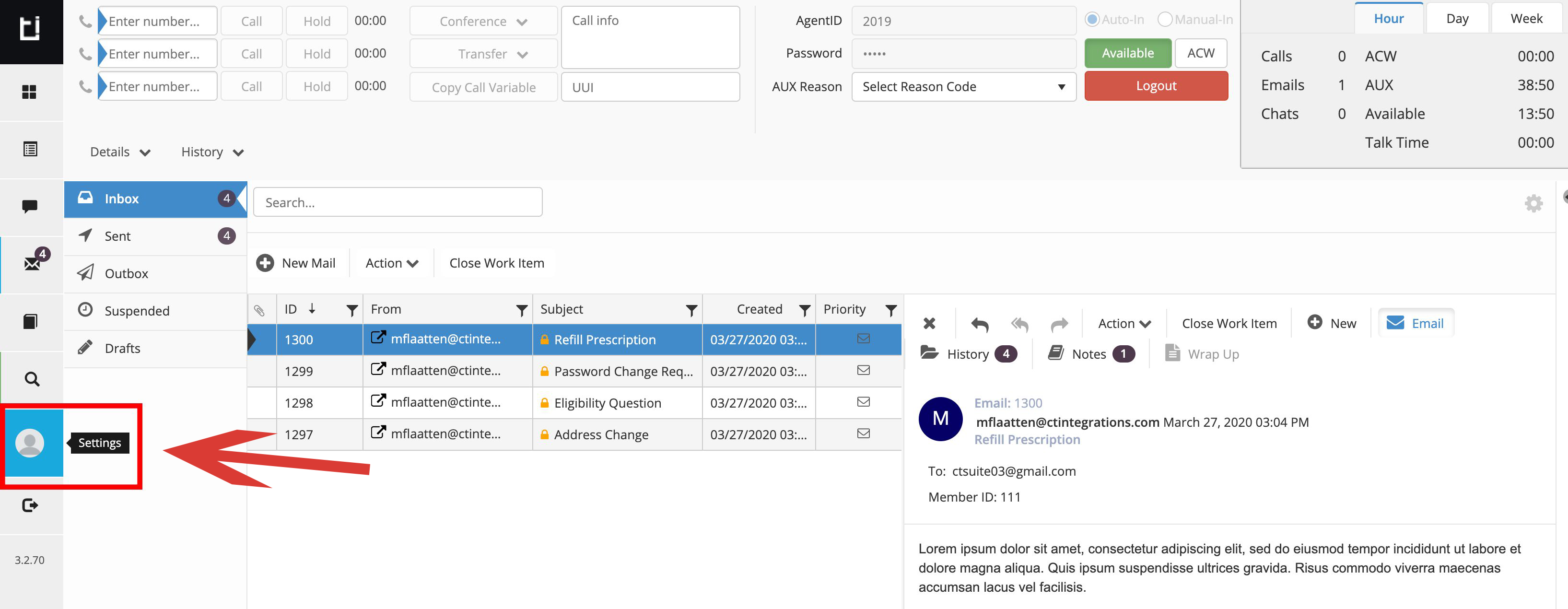Screen dimensions: 1568x609
Task: Click the Copy Call Variable button
Action: coord(483,87)
